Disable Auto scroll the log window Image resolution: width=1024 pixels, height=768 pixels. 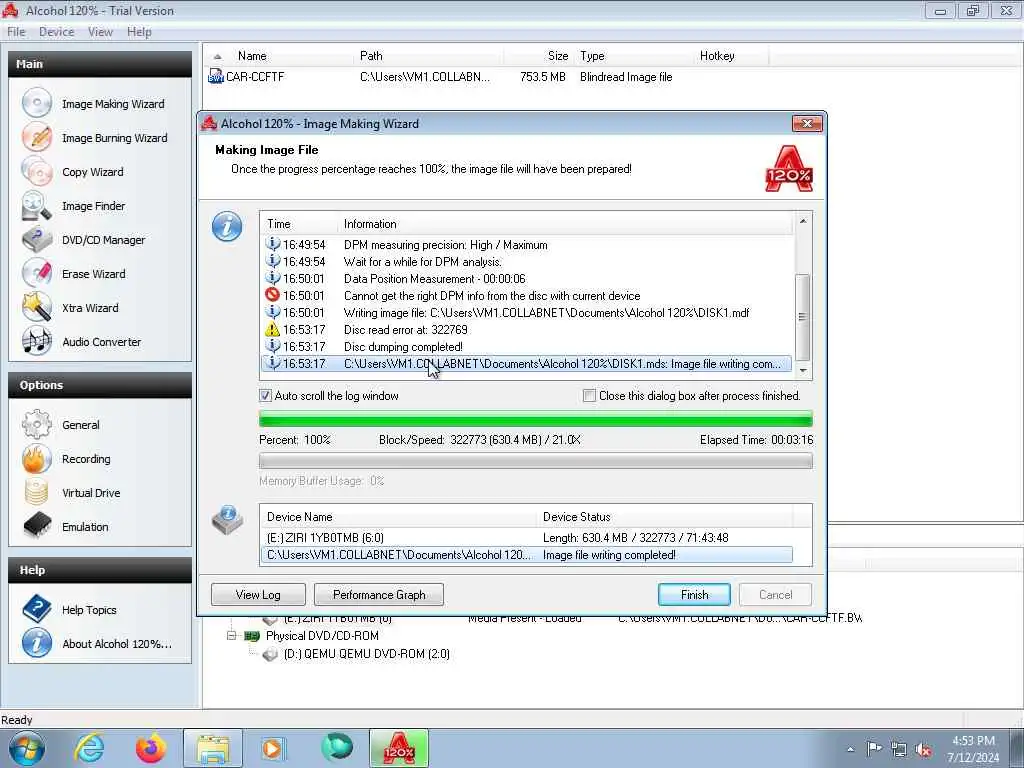click(x=265, y=395)
